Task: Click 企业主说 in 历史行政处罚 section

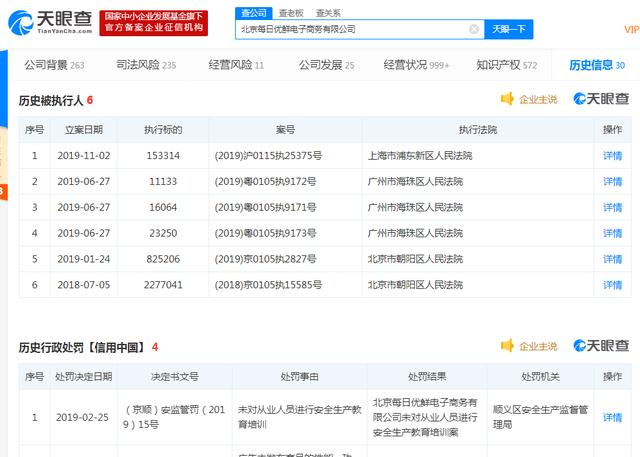Action: (538, 346)
